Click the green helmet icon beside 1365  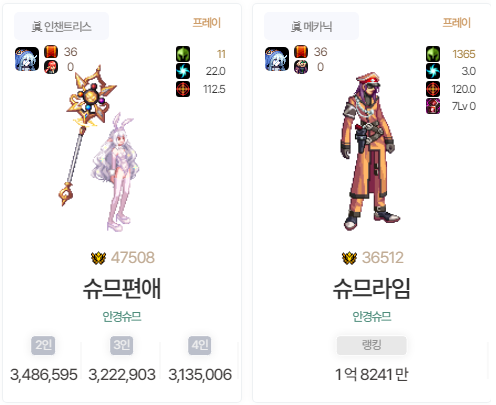(433, 54)
